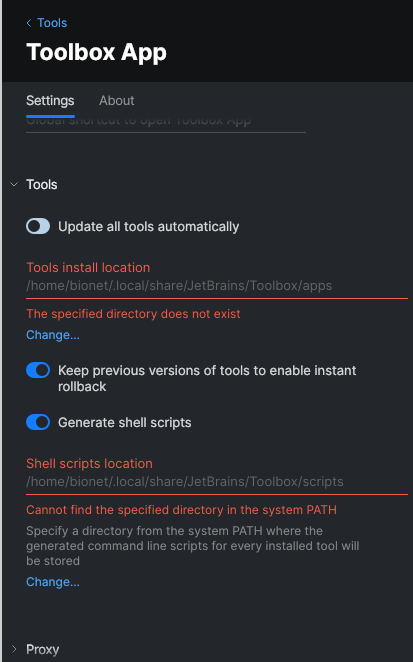
Task: Expand the Proxy section chevron
Action: pos(14,649)
